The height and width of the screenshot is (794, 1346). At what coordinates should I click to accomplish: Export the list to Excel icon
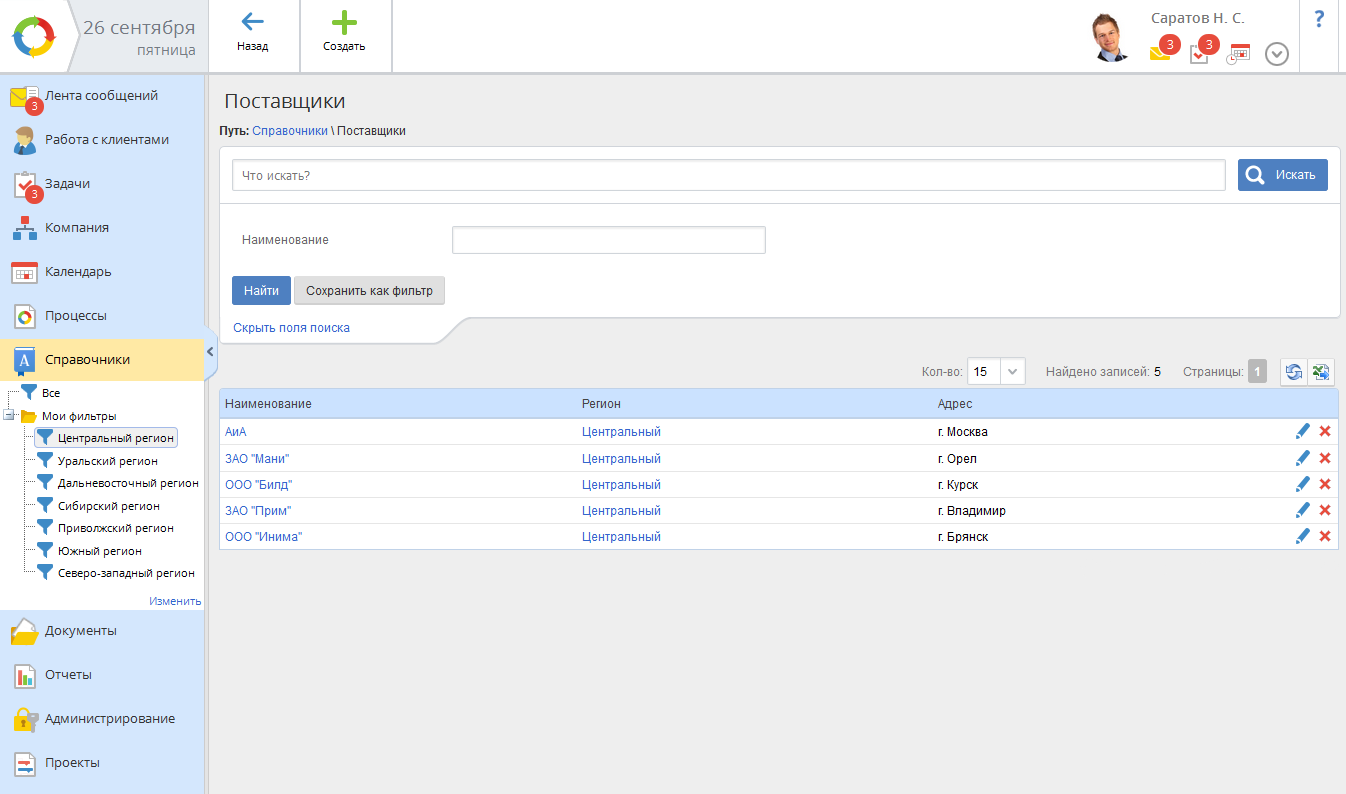coord(1321,372)
